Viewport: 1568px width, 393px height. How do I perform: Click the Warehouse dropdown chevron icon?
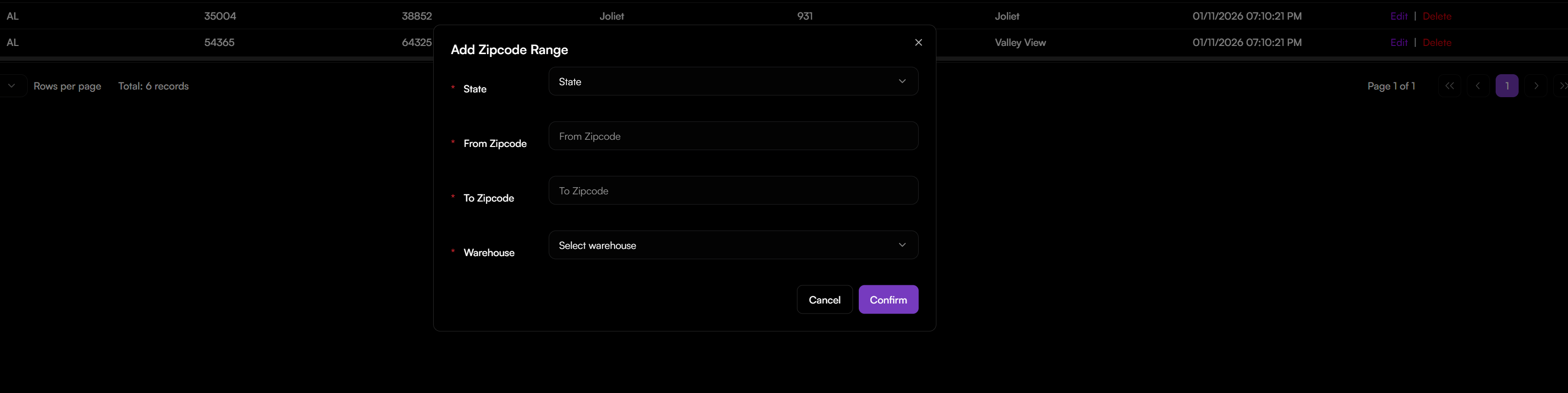point(902,245)
